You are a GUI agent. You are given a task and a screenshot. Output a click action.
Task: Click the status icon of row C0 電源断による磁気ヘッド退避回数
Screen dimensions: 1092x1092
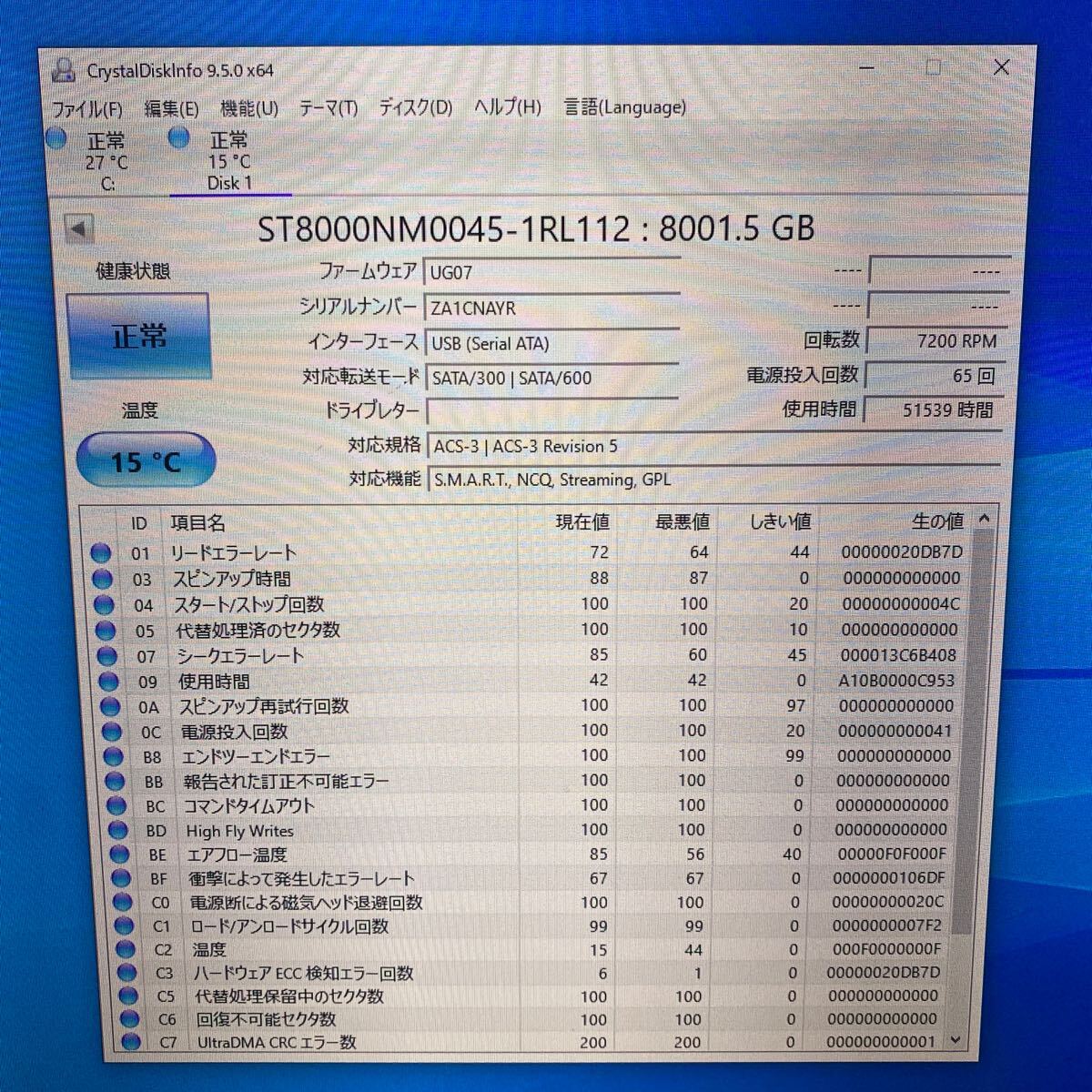tap(123, 902)
